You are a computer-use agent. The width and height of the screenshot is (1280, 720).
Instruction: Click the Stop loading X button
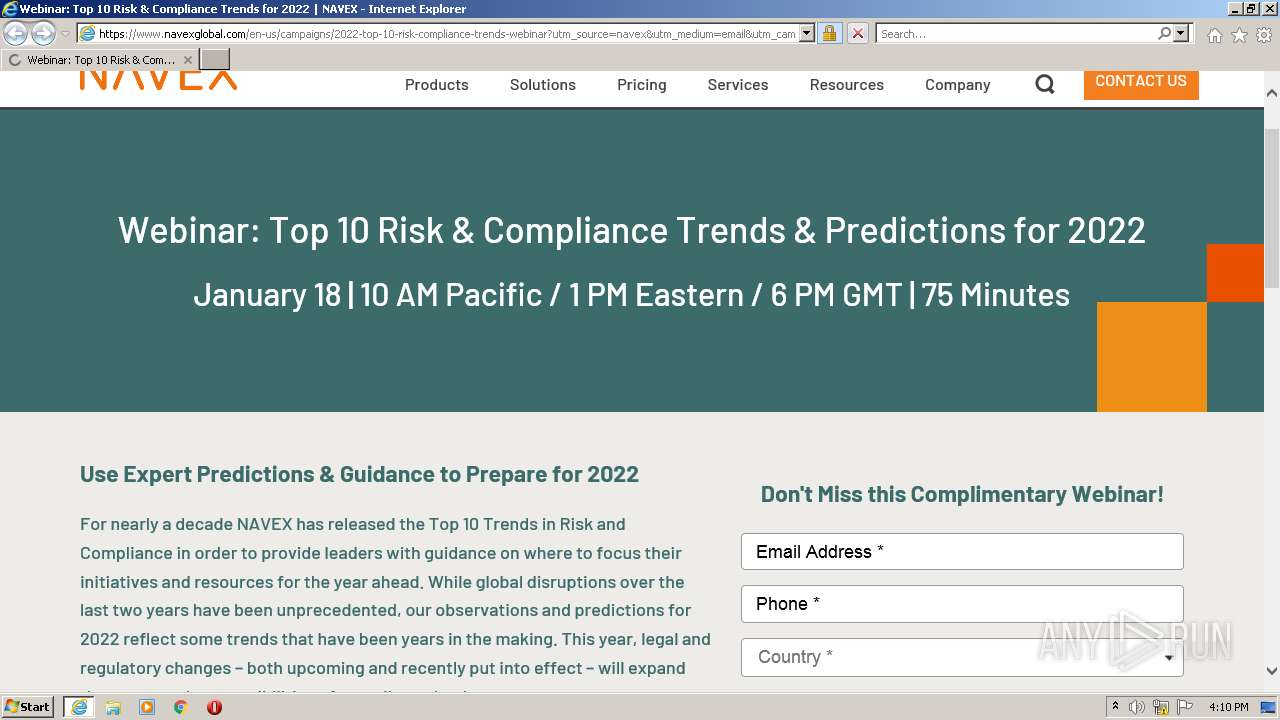(857, 34)
